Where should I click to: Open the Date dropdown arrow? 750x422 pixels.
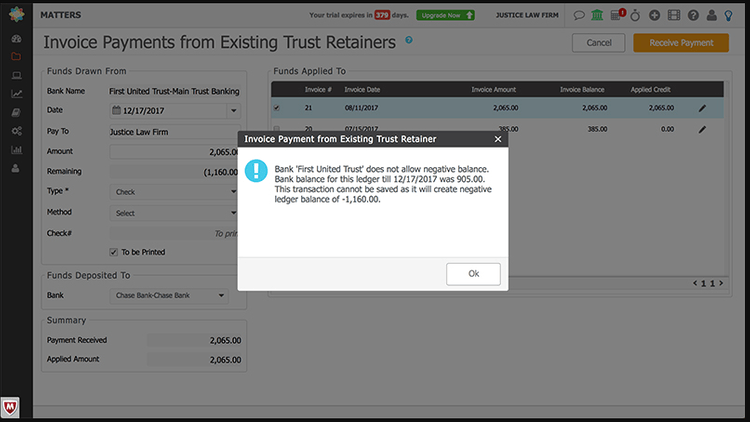point(233,111)
